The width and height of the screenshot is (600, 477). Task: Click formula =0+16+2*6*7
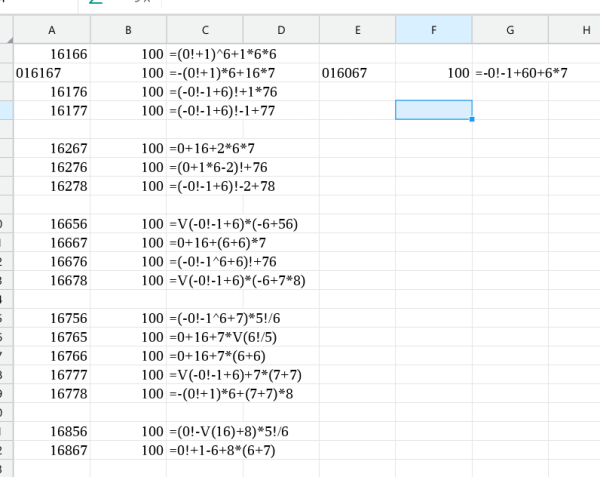click(x=212, y=148)
